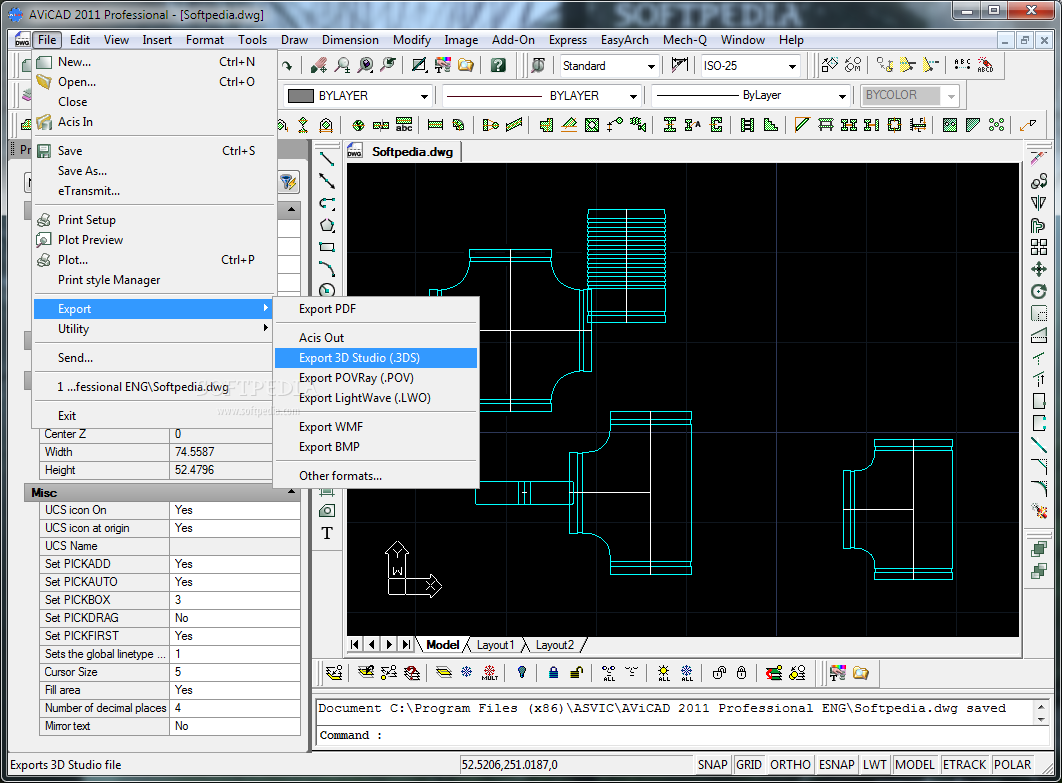Choose Export PDF from submenu

point(376,309)
